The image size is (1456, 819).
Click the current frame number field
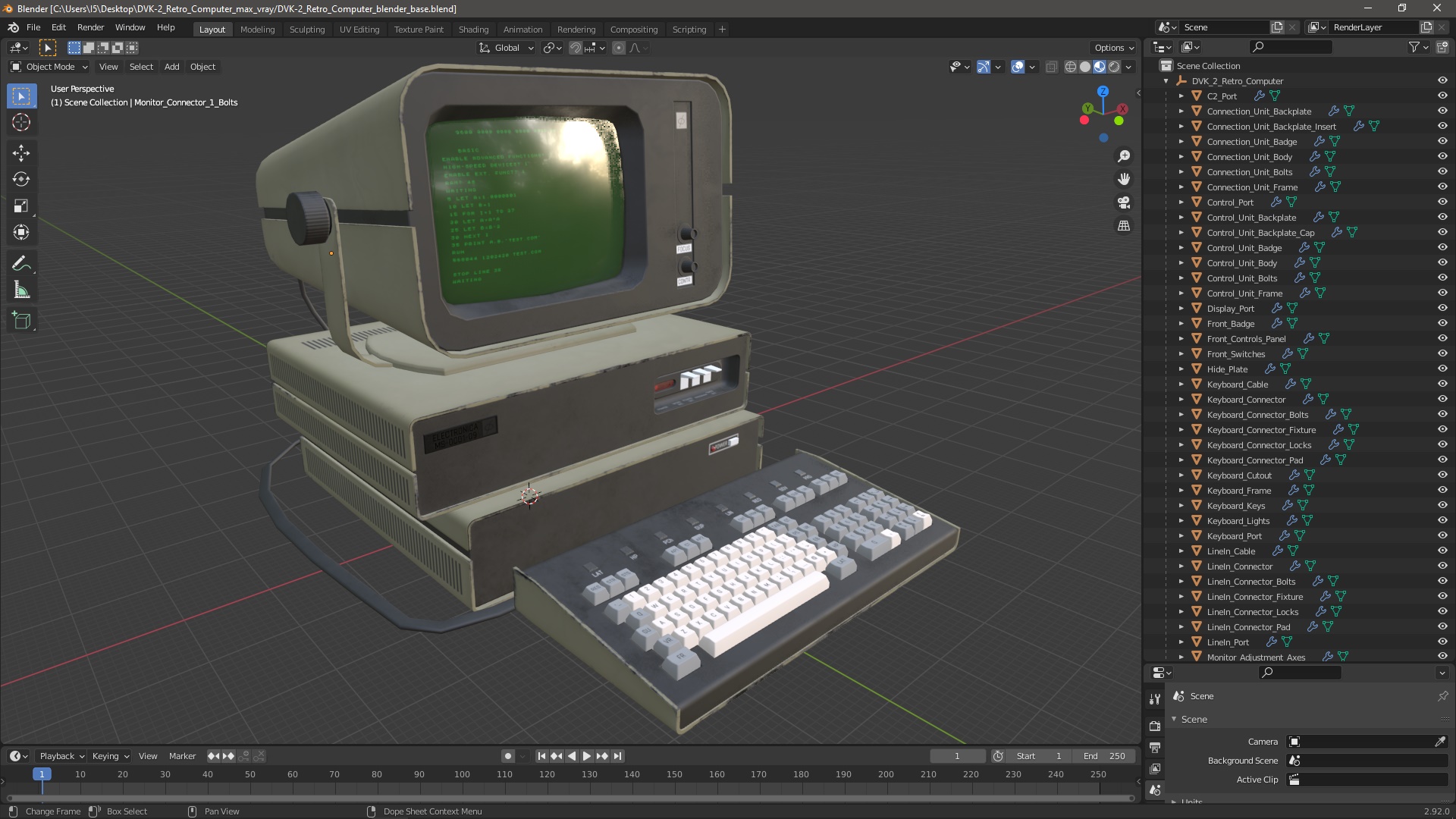[x=958, y=756]
